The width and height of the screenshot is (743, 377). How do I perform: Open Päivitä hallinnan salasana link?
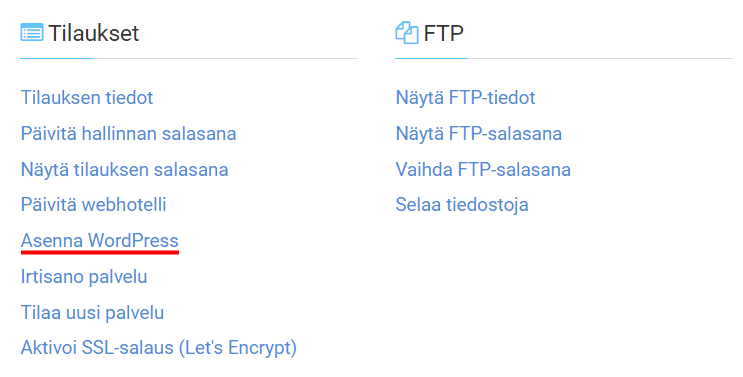click(x=128, y=134)
